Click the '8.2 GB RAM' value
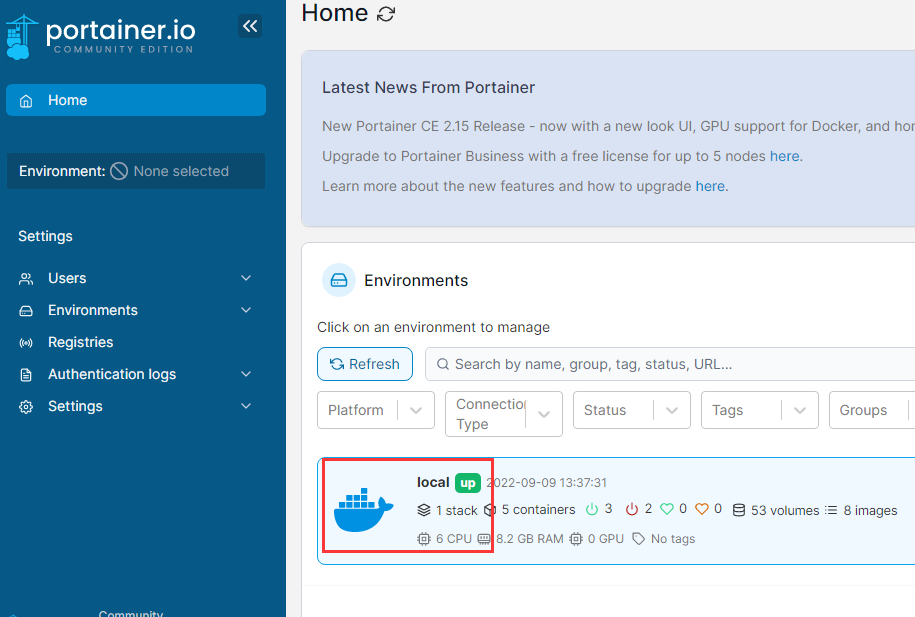The width and height of the screenshot is (915, 617). pyautogui.click(x=530, y=539)
